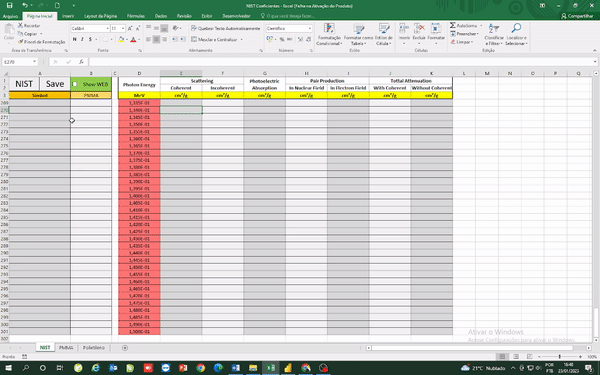Viewport: 600px width, 375px height.
Task: Click in the formula bar input
Action: 341,62
